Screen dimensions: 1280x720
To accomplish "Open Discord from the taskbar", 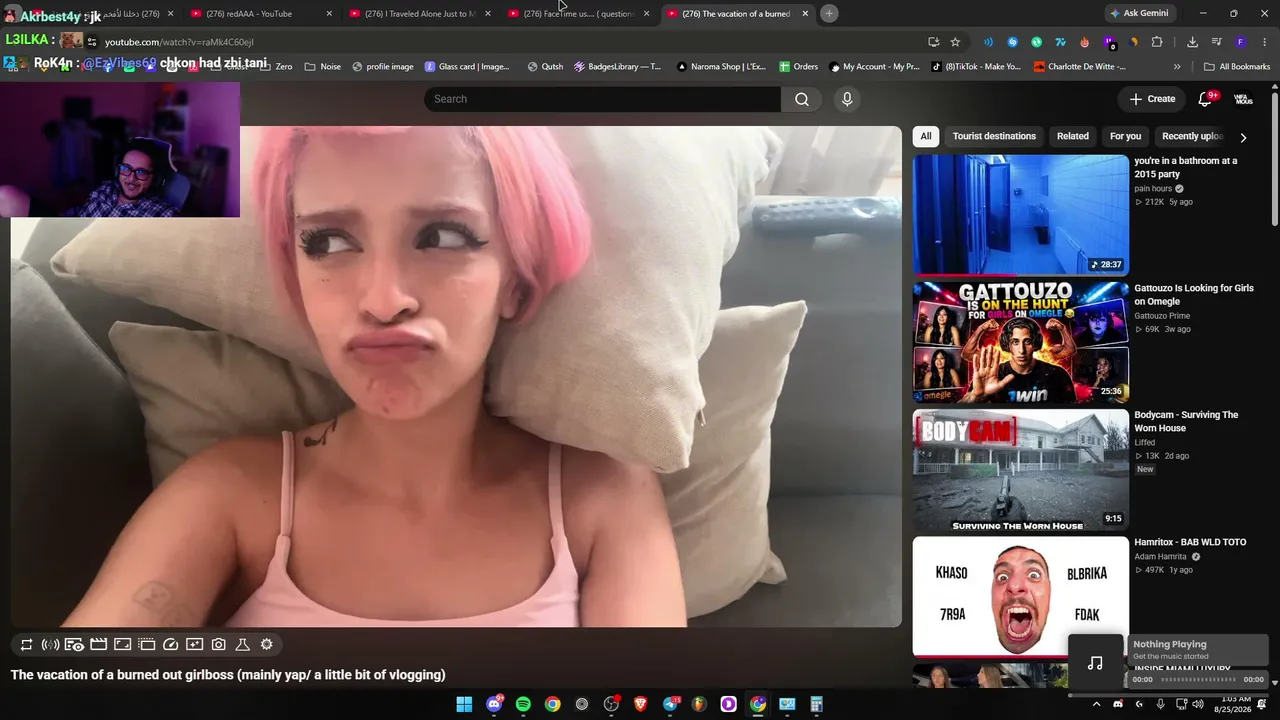I will [x=494, y=704].
